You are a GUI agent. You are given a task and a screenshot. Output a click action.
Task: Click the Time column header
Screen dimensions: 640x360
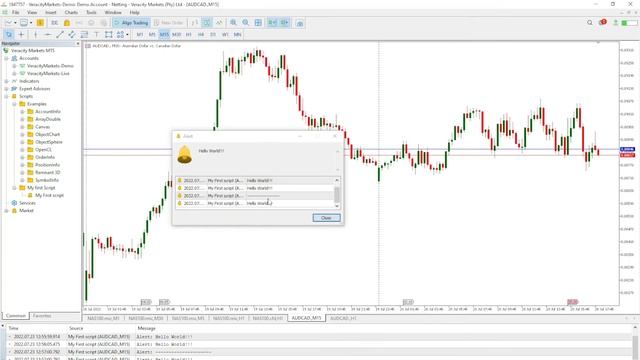point(13,328)
